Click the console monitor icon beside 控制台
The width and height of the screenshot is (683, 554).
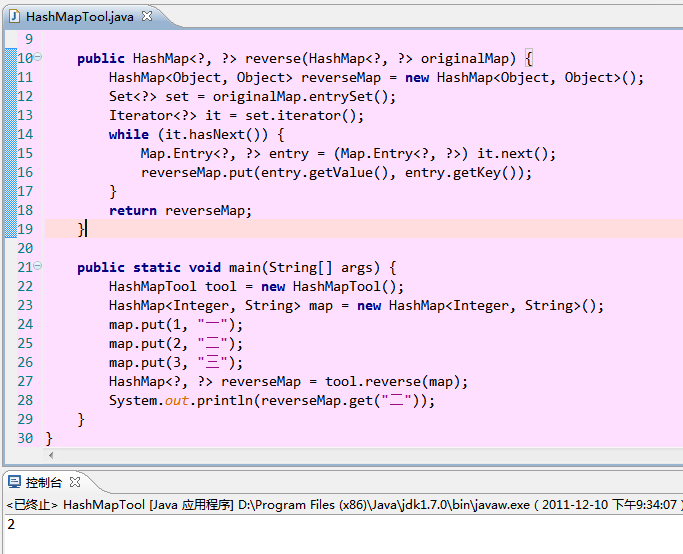(14, 482)
